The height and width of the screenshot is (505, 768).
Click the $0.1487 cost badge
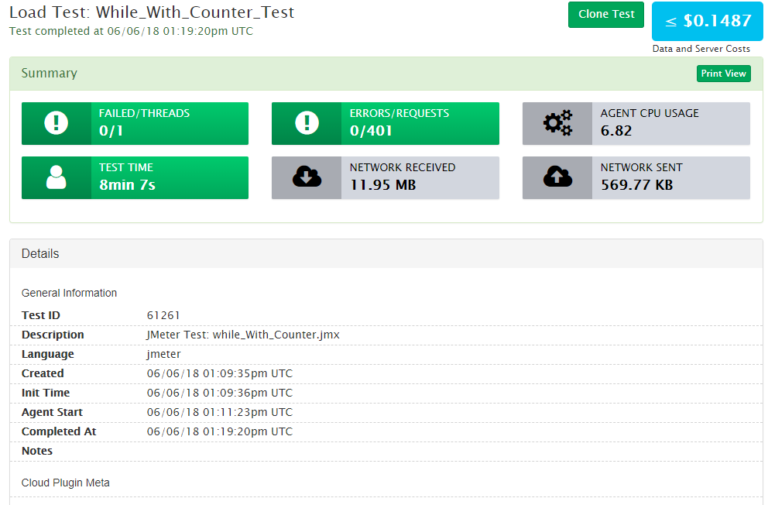(x=707, y=21)
